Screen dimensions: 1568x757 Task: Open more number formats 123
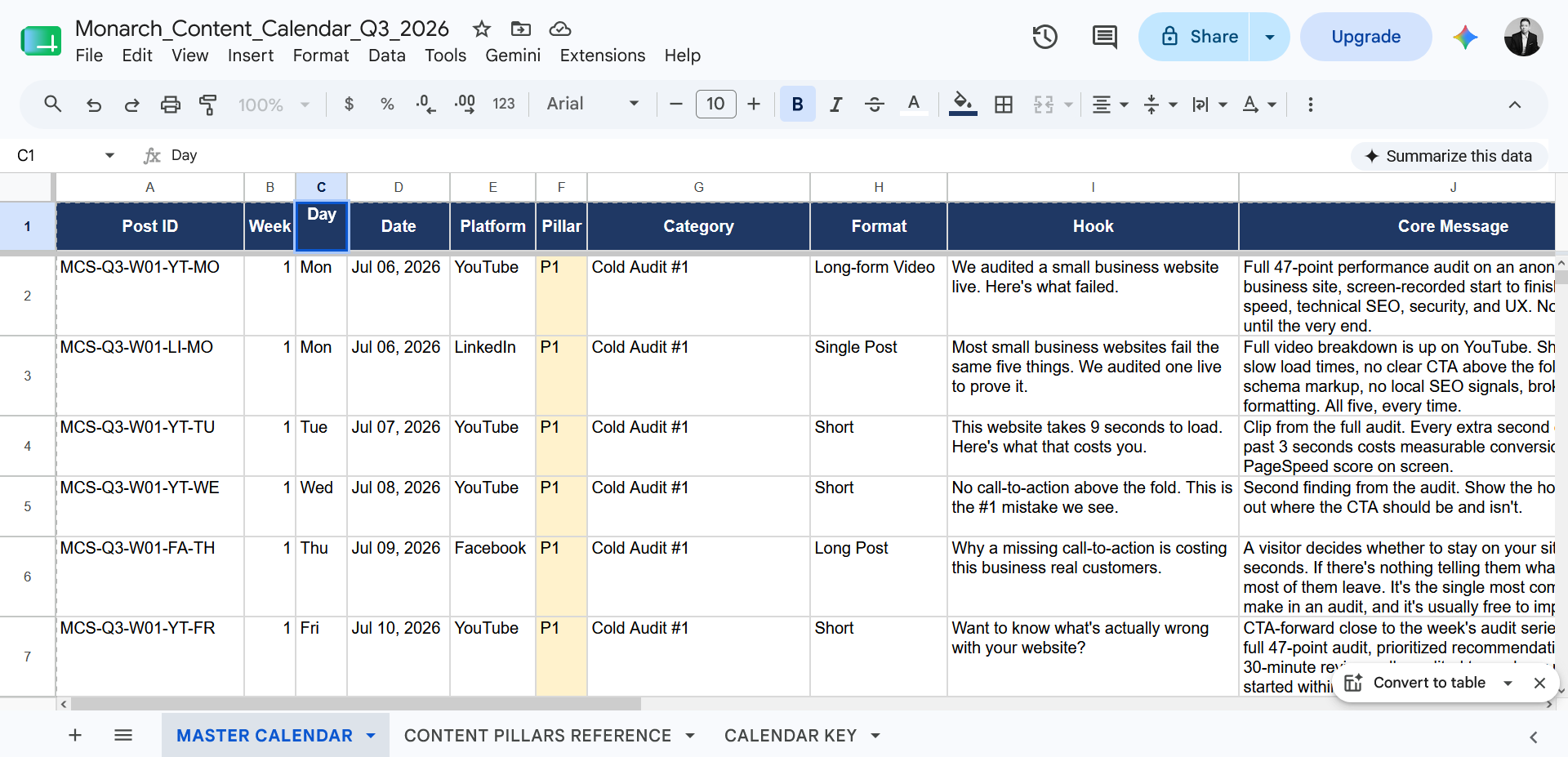(x=504, y=105)
